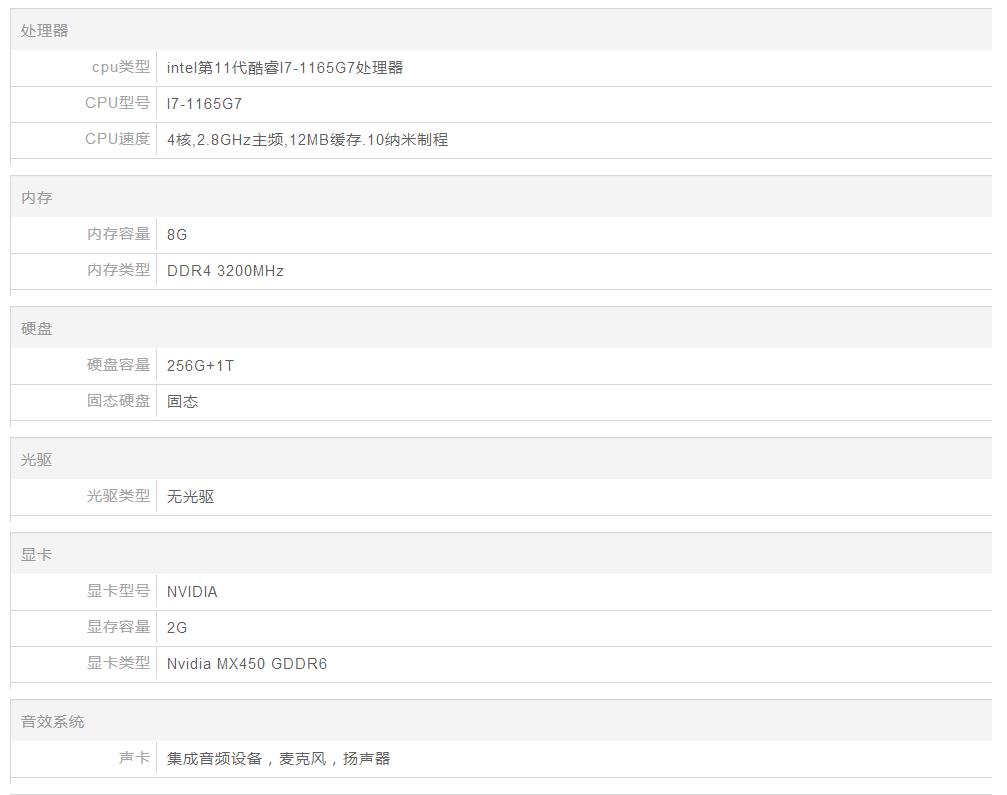The width and height of the screenshot is (1007, 795).
Task: Click the 256G+1T disk capacity value
Action: point(200,366)
